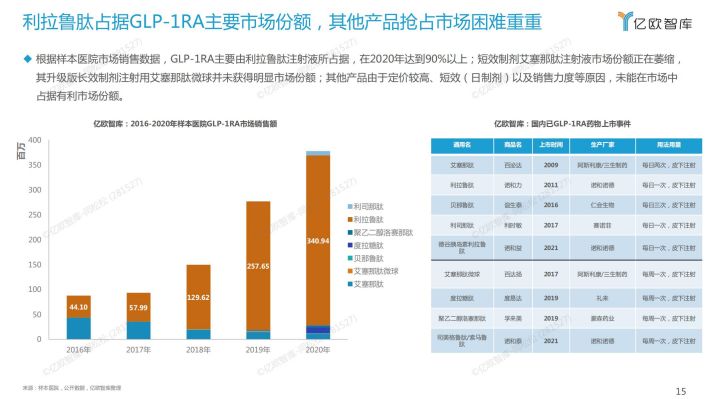Viewport: 710px width, 399px height.
Task: Click the 用法用量 table column header
Action: pos(669,145)
